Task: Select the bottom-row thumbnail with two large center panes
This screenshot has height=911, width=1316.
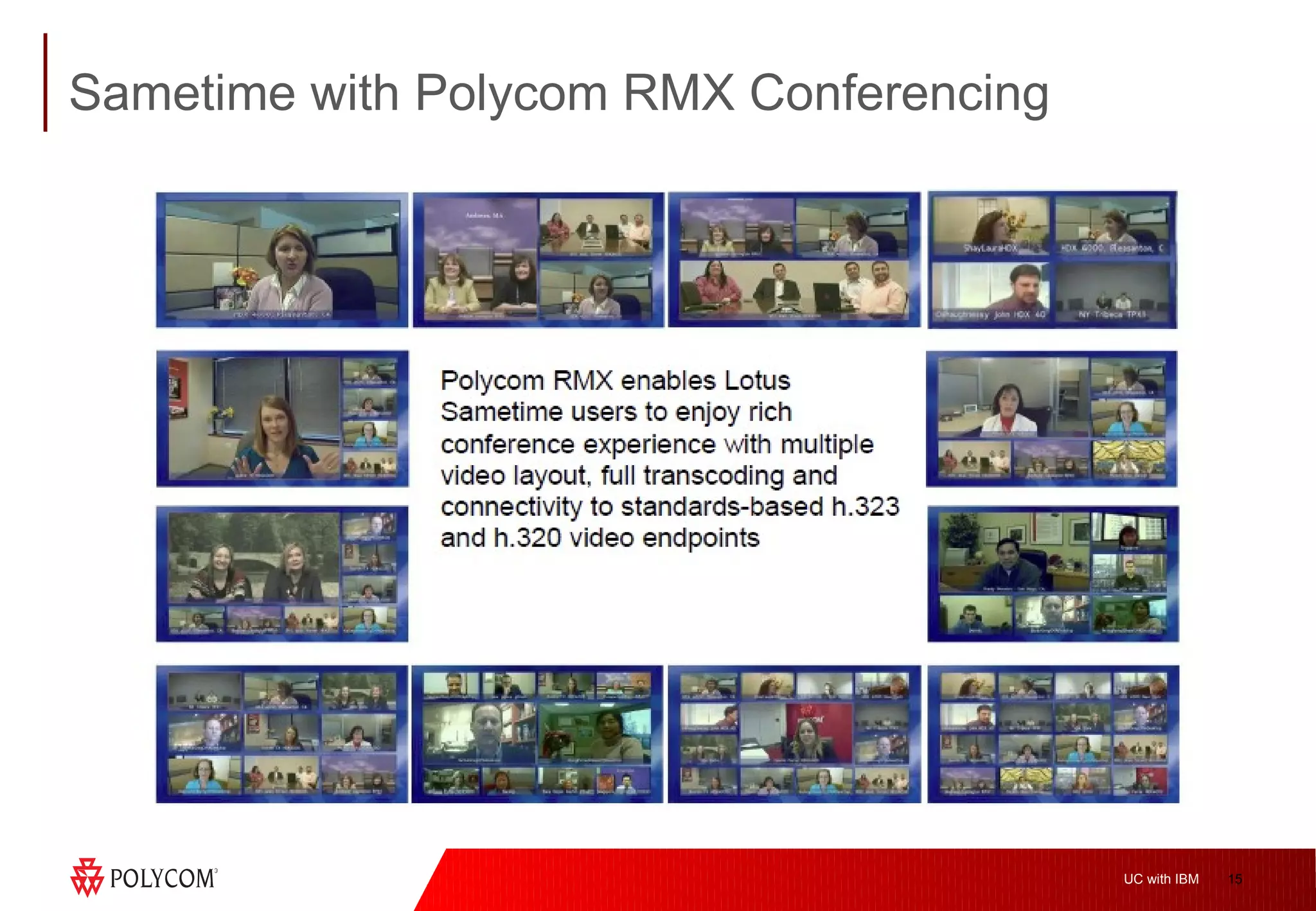Action: (537, 734)
